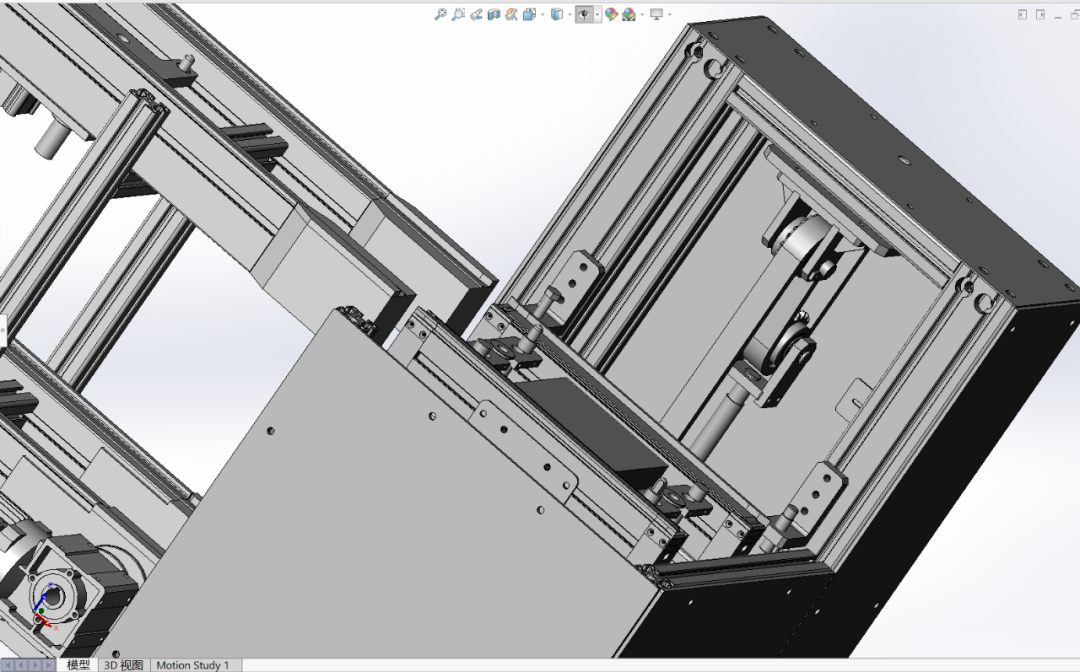Jump to first tab with scroll arrow
The image size is (1080, 672).
(x=8, y=664)
